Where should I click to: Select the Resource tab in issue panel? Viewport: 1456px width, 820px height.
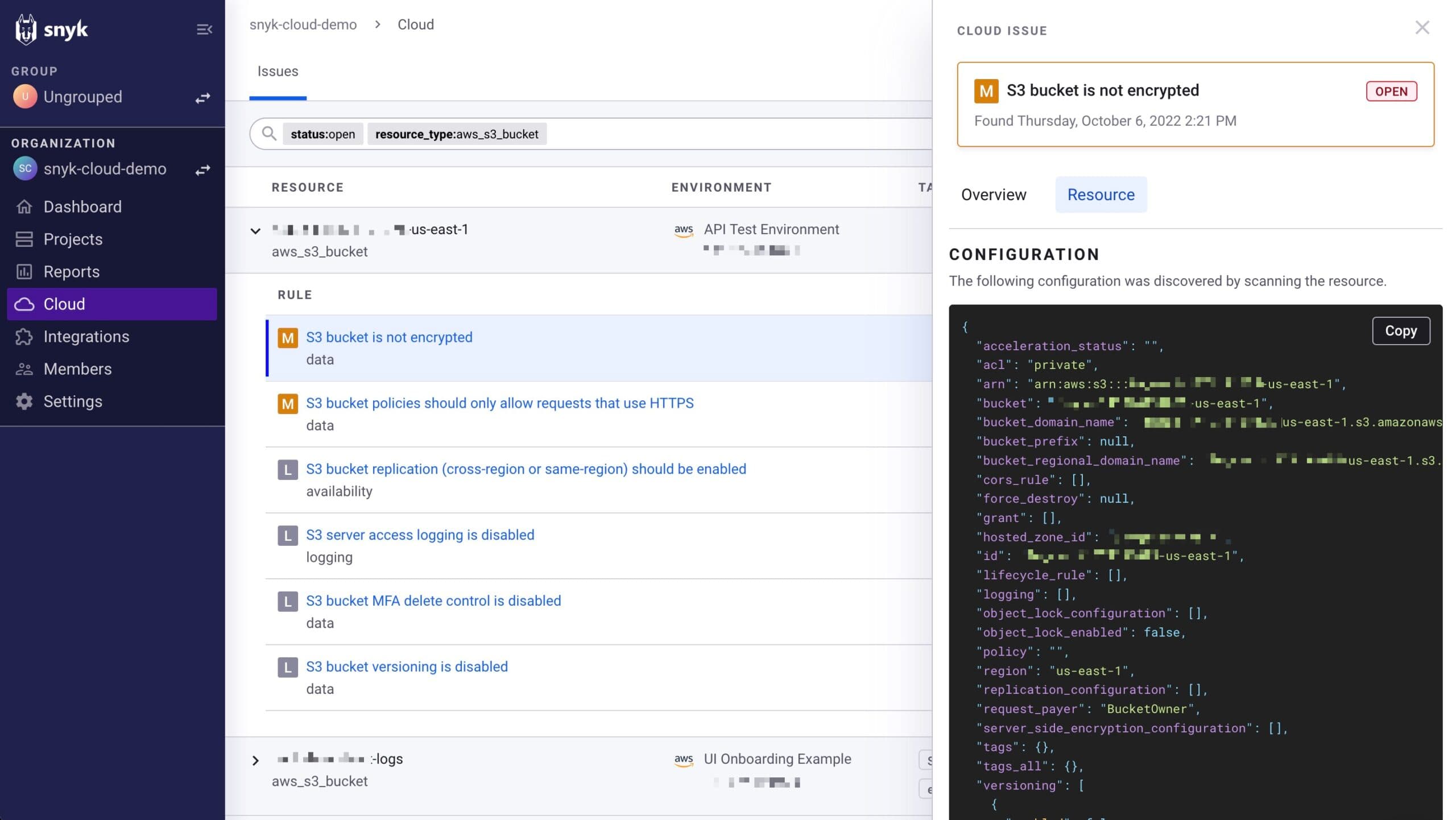point(1100,194)
